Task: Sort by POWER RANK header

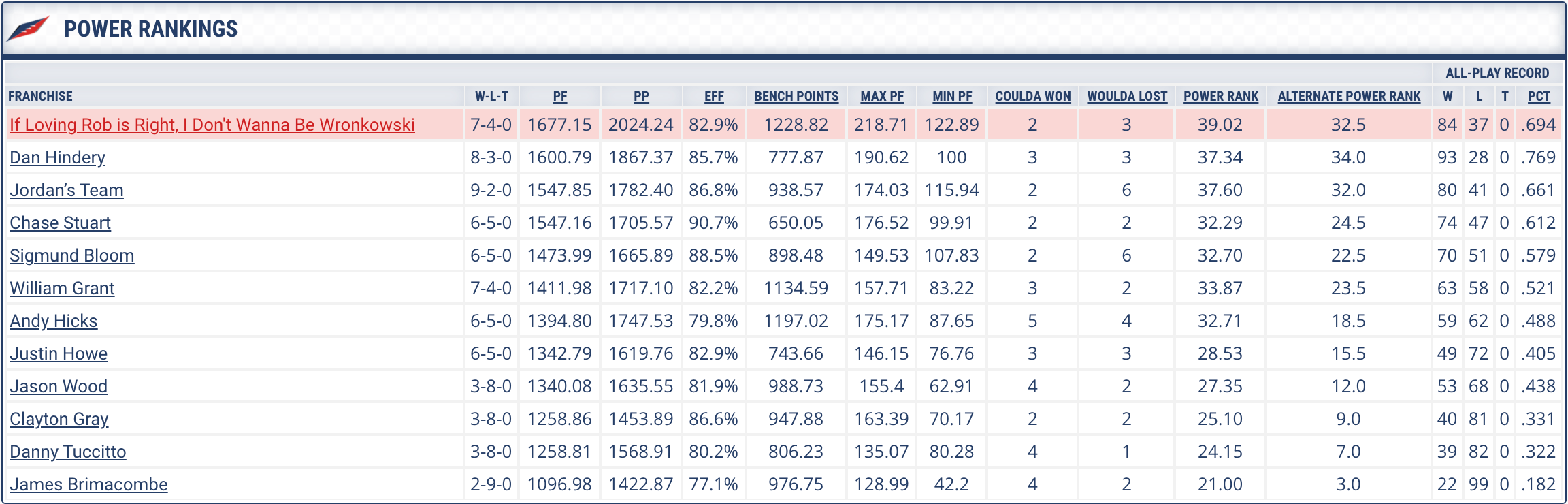Action: (1221, 96)
